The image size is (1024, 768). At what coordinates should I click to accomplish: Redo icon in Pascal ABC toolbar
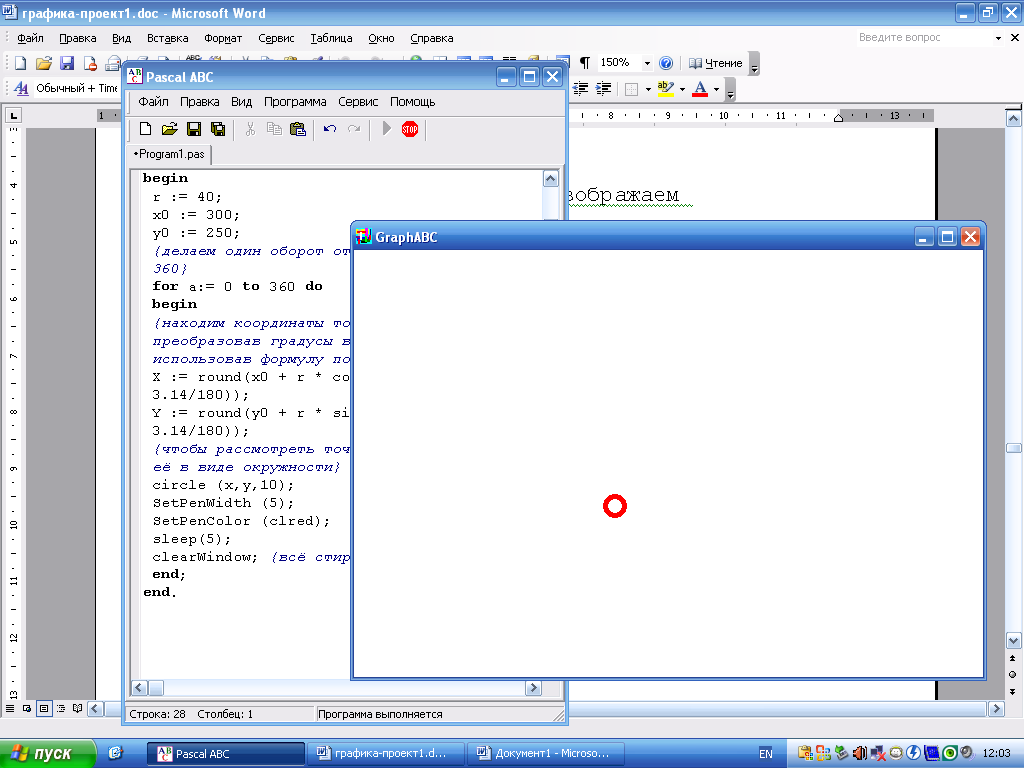tap(354, 129)
